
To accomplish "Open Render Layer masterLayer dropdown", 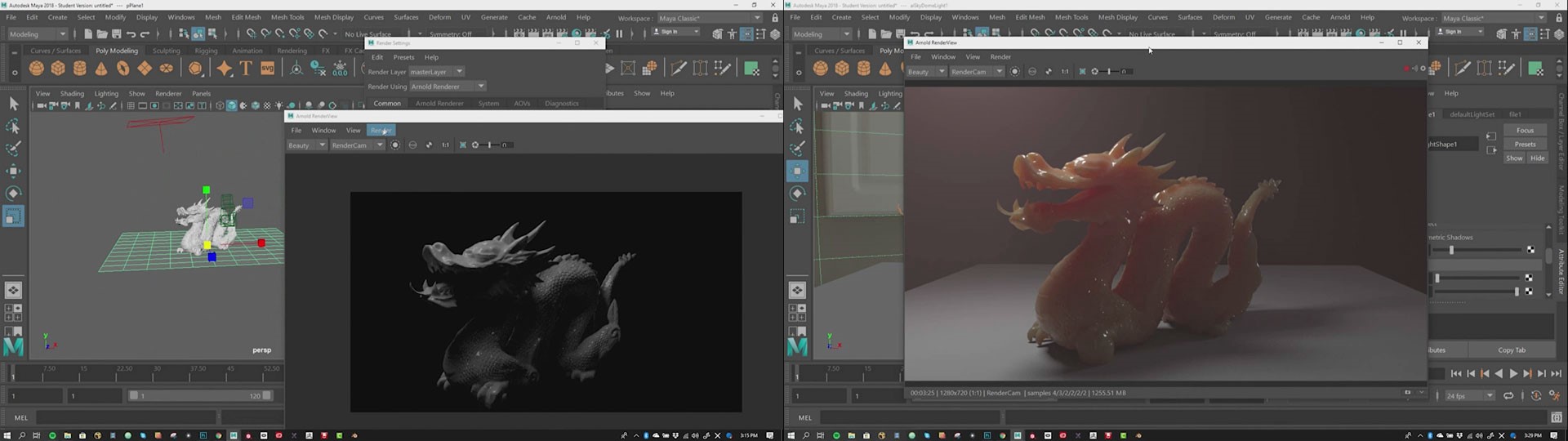I will (437, 72).
